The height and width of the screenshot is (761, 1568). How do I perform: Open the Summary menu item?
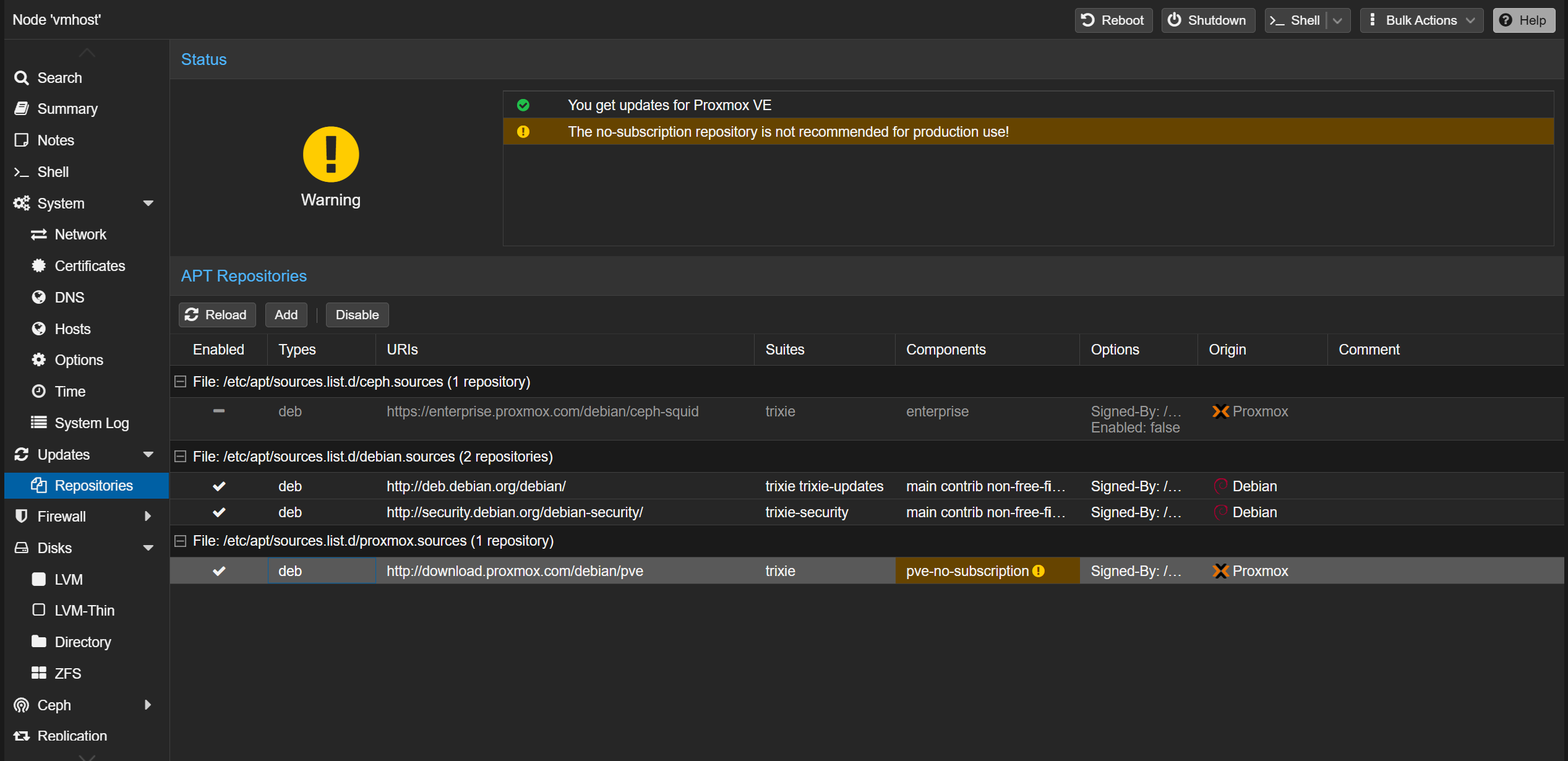click(x=67, y=109)
